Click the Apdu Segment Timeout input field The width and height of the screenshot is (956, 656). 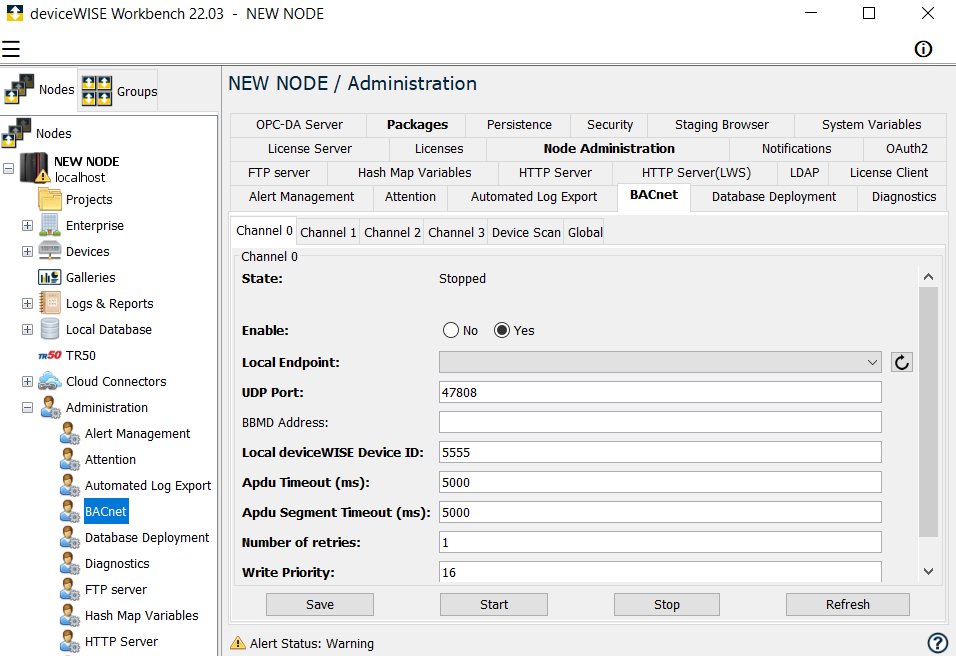[660, 512]
